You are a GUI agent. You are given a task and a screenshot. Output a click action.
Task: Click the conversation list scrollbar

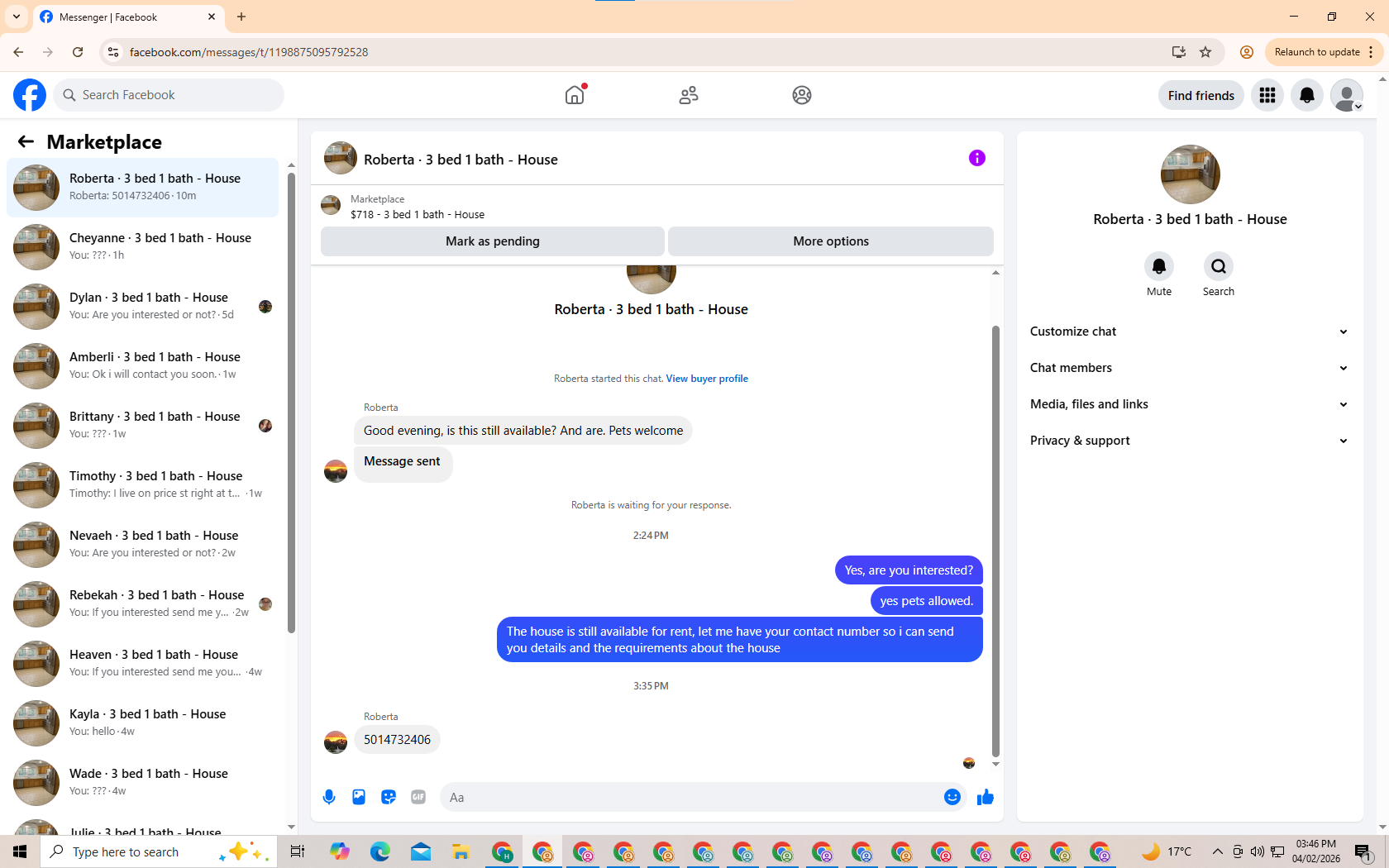[x=291, y=403]
